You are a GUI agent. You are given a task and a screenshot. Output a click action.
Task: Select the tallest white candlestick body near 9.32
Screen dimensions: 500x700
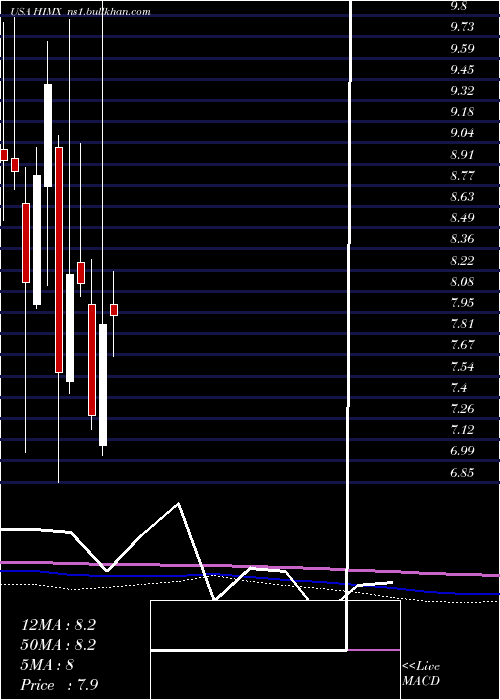(x=48, y=135)
